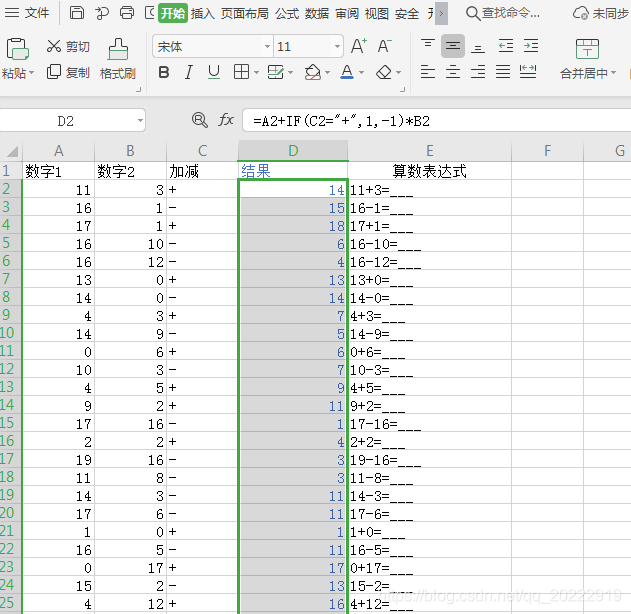Center text horizontally
Screen dimensions: 631x614
[453, 72]
